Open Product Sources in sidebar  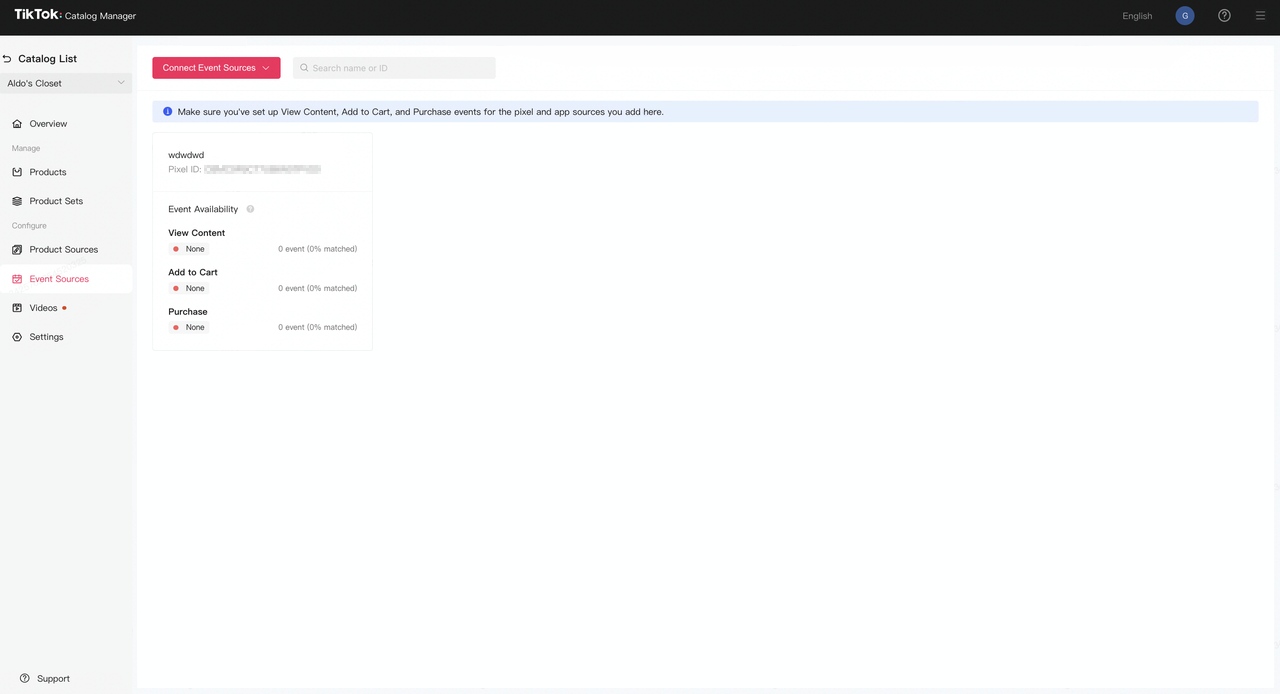tap(66, 250)
